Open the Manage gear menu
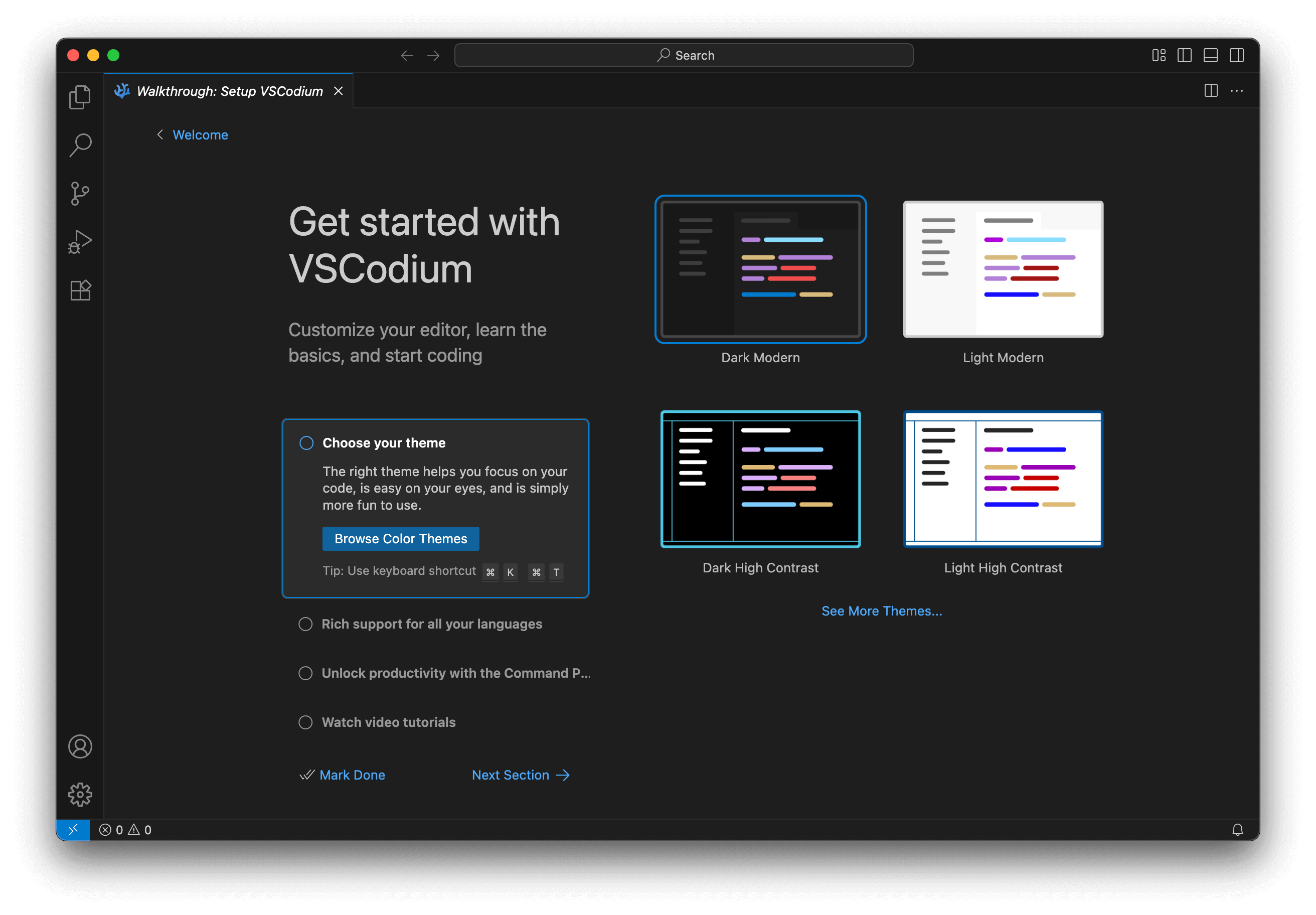Image resolution: width=1316 pixels, height=915 pixels. pos(80,794)
